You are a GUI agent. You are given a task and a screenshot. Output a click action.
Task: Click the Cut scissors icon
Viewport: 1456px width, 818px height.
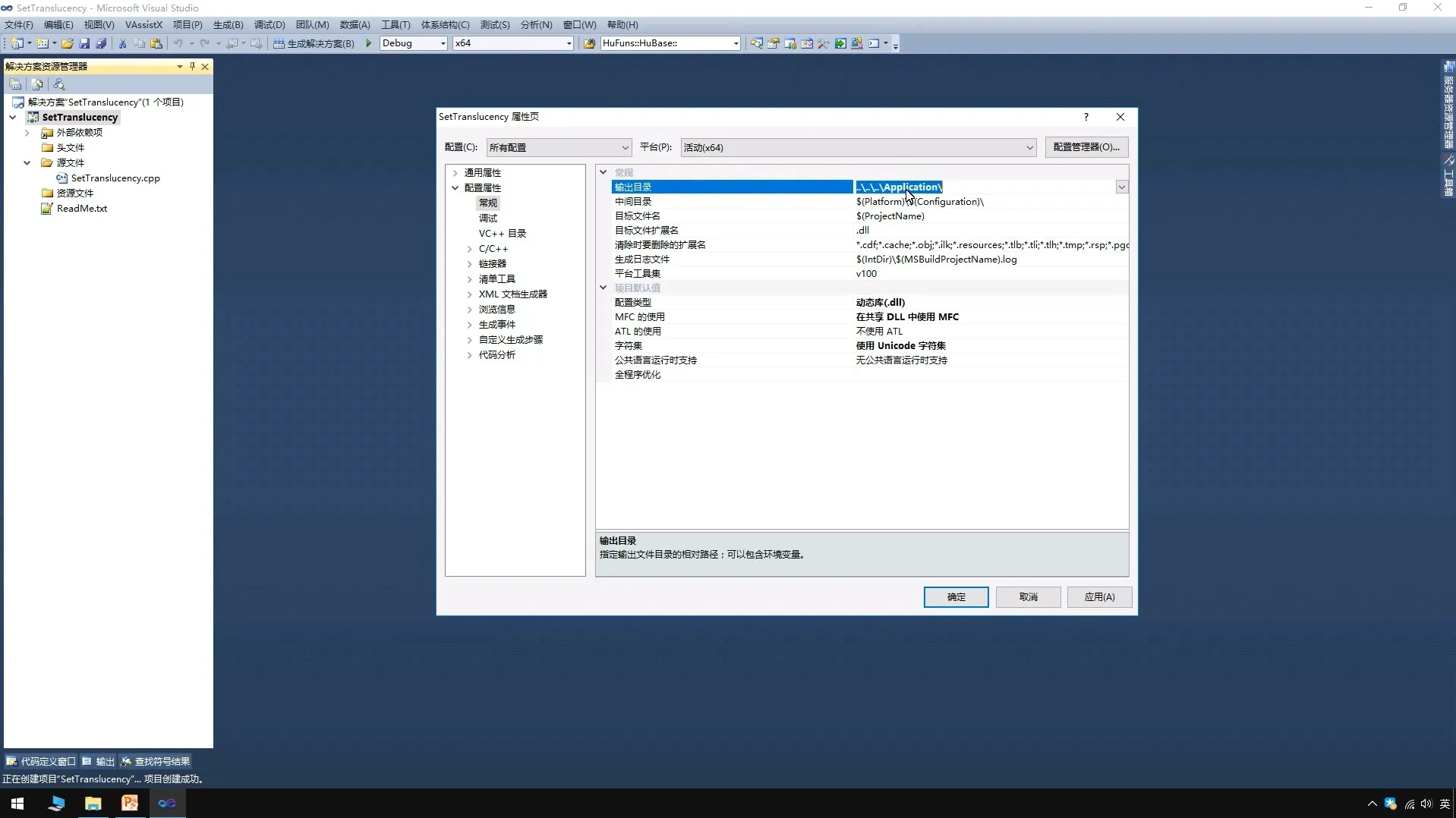pos(122,43)
